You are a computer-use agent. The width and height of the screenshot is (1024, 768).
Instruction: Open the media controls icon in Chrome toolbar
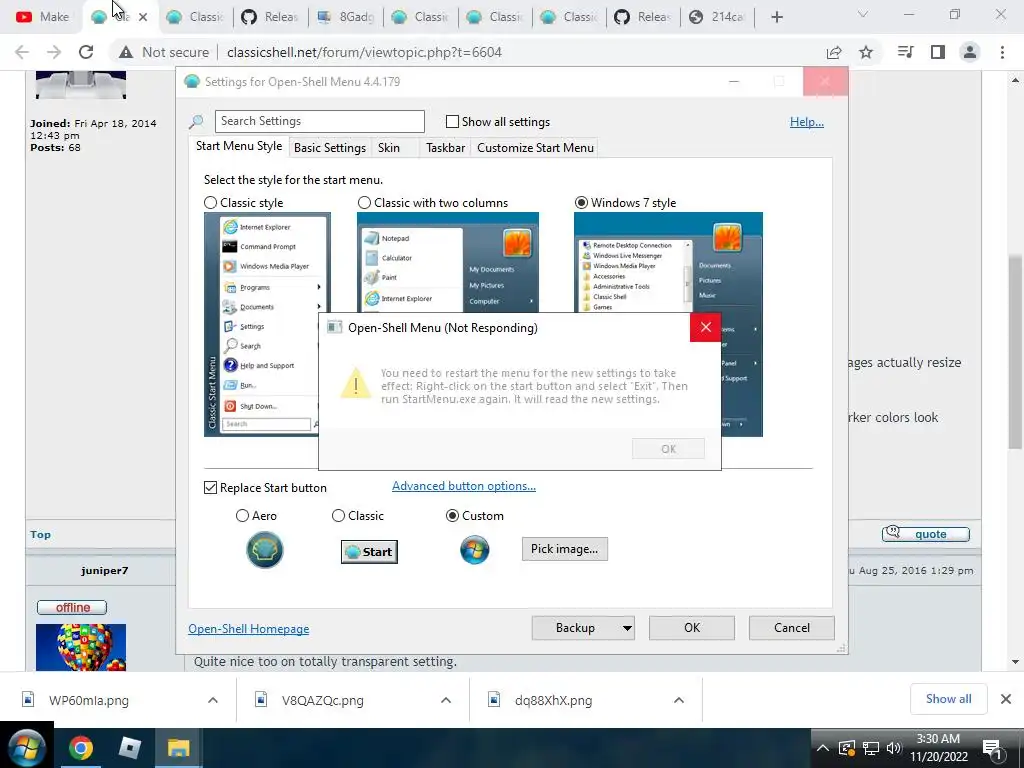(905, 52)
